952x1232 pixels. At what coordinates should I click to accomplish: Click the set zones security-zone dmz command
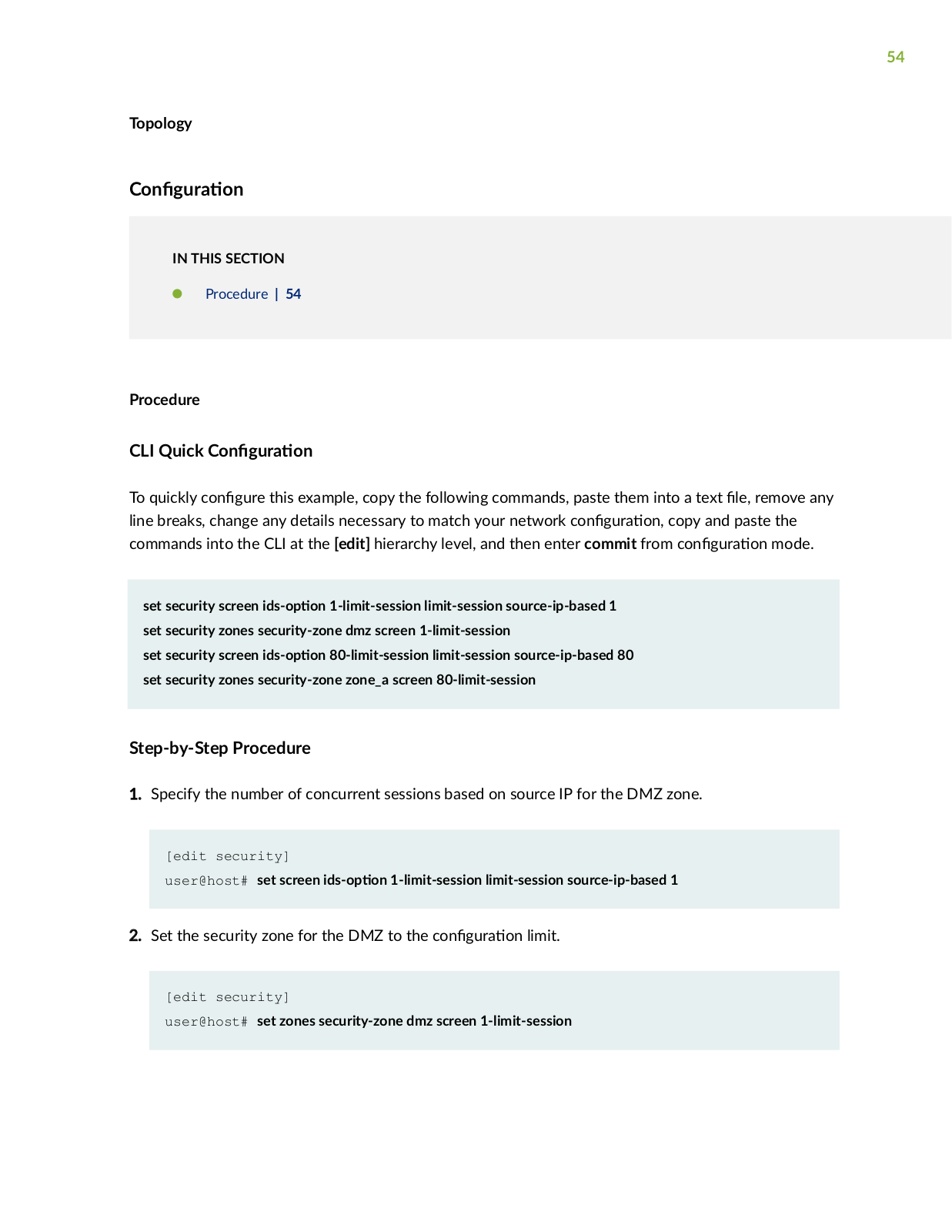pyautogui.click(x=414, y=1021)
